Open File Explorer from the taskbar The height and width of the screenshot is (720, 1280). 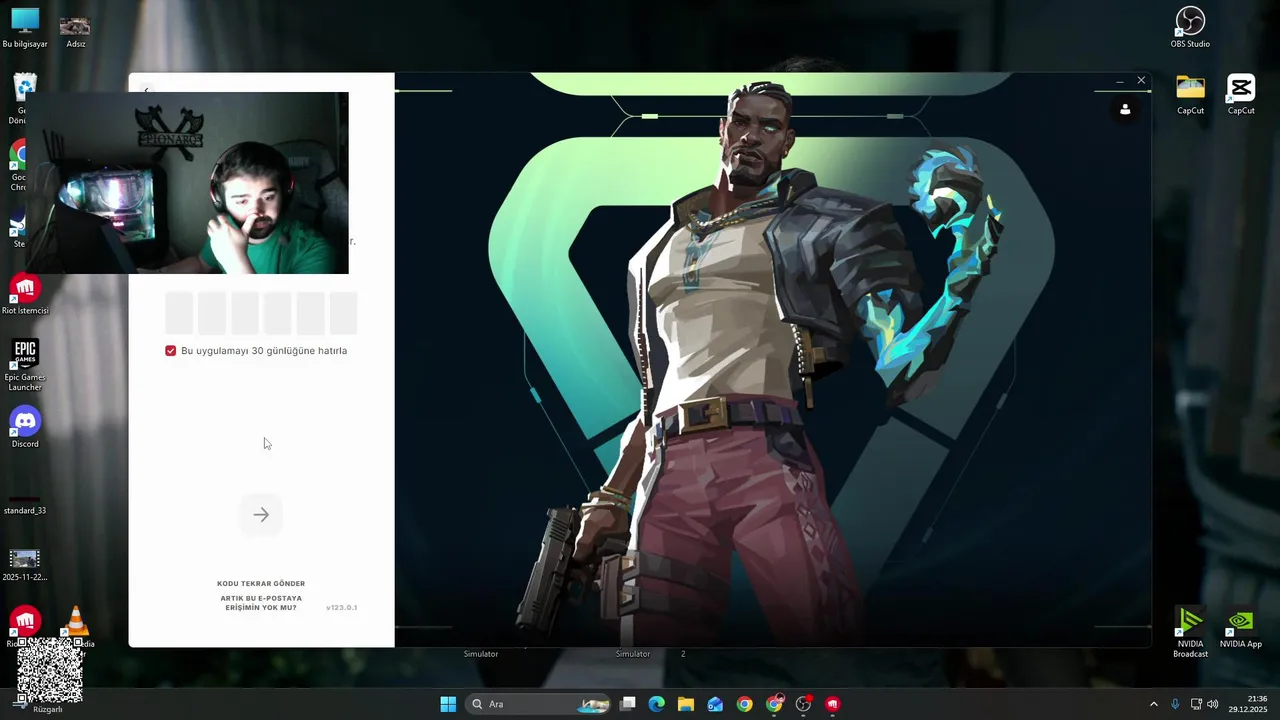pos(686,704)
